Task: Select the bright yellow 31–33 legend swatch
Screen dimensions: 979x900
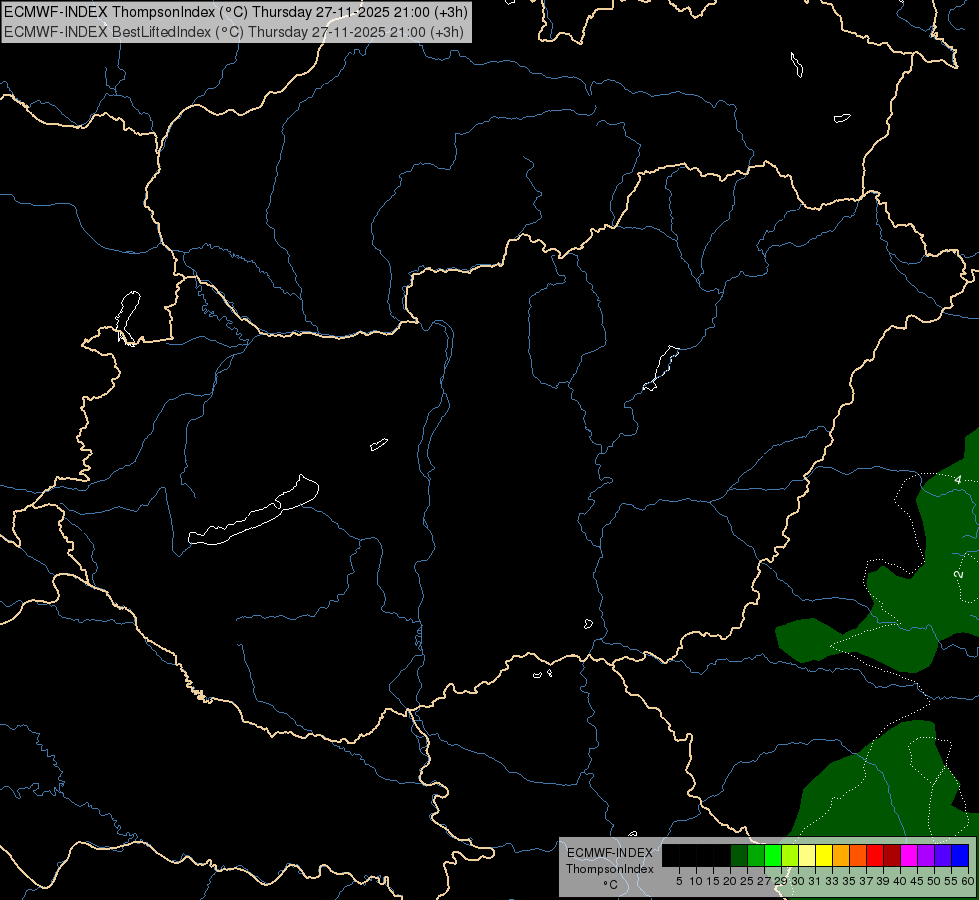Action: (x=824, y=856)
